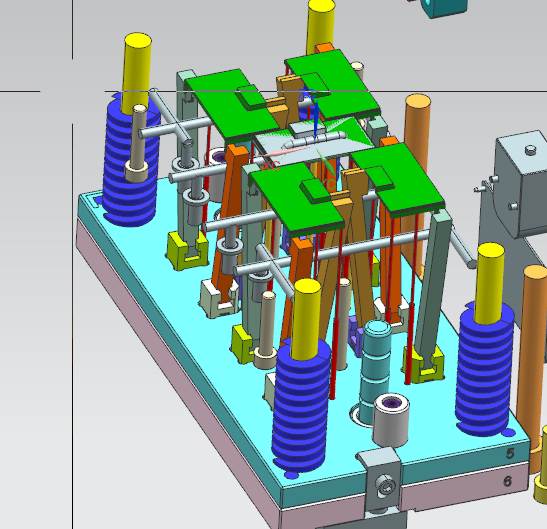This screenshot has height=529, width=547.
Task: Select the yellow guide pillar on right side
Action: tap(489, 283)
